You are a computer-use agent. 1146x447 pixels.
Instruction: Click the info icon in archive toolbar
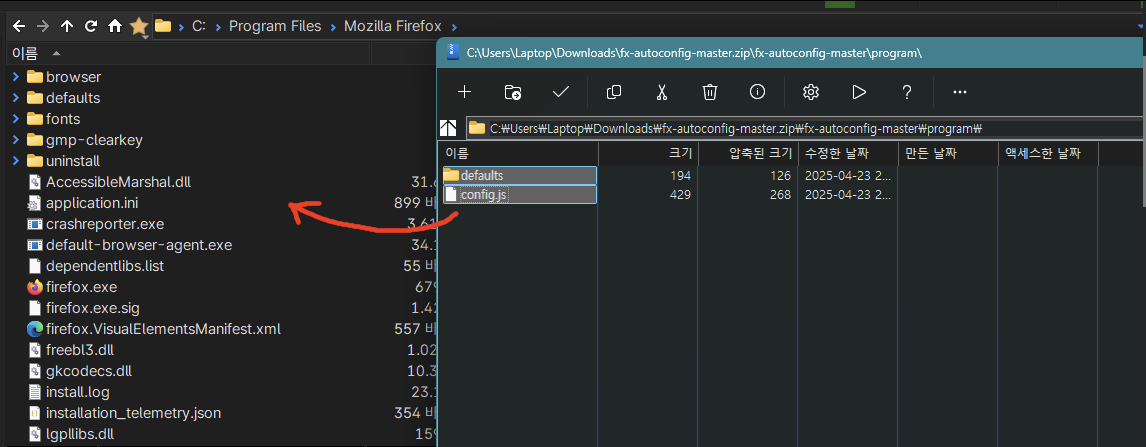pos(757,91)
